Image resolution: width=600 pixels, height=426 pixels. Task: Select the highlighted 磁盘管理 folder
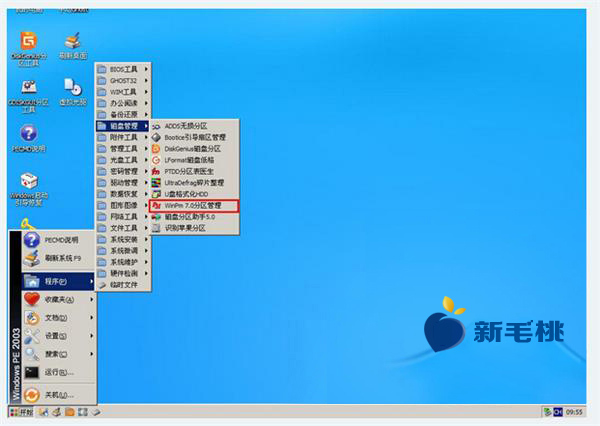pos(123,126)
